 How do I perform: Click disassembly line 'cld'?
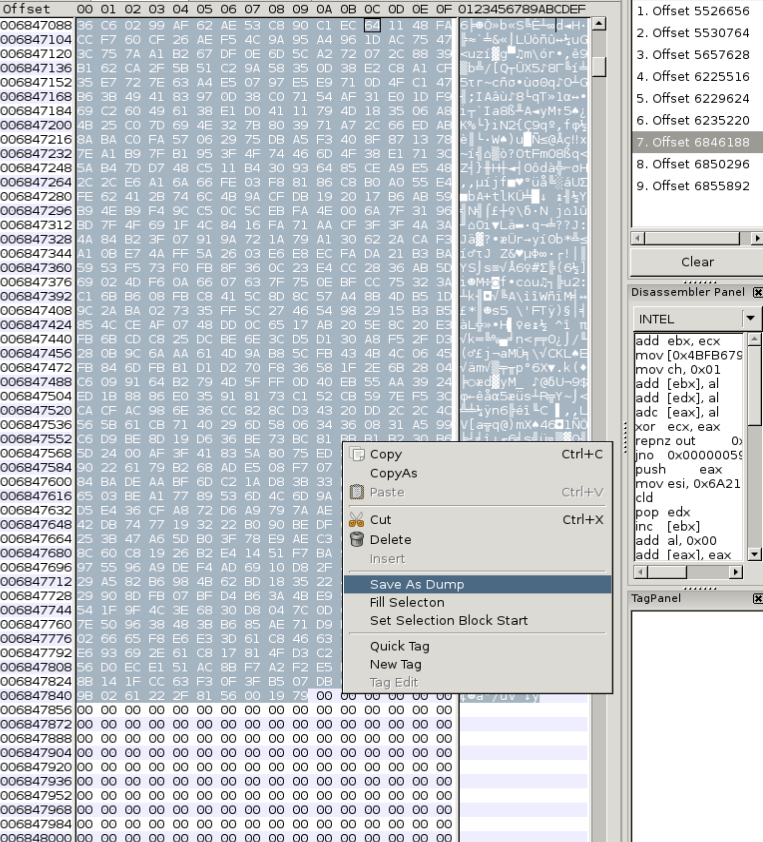click(x=644, y=498)
